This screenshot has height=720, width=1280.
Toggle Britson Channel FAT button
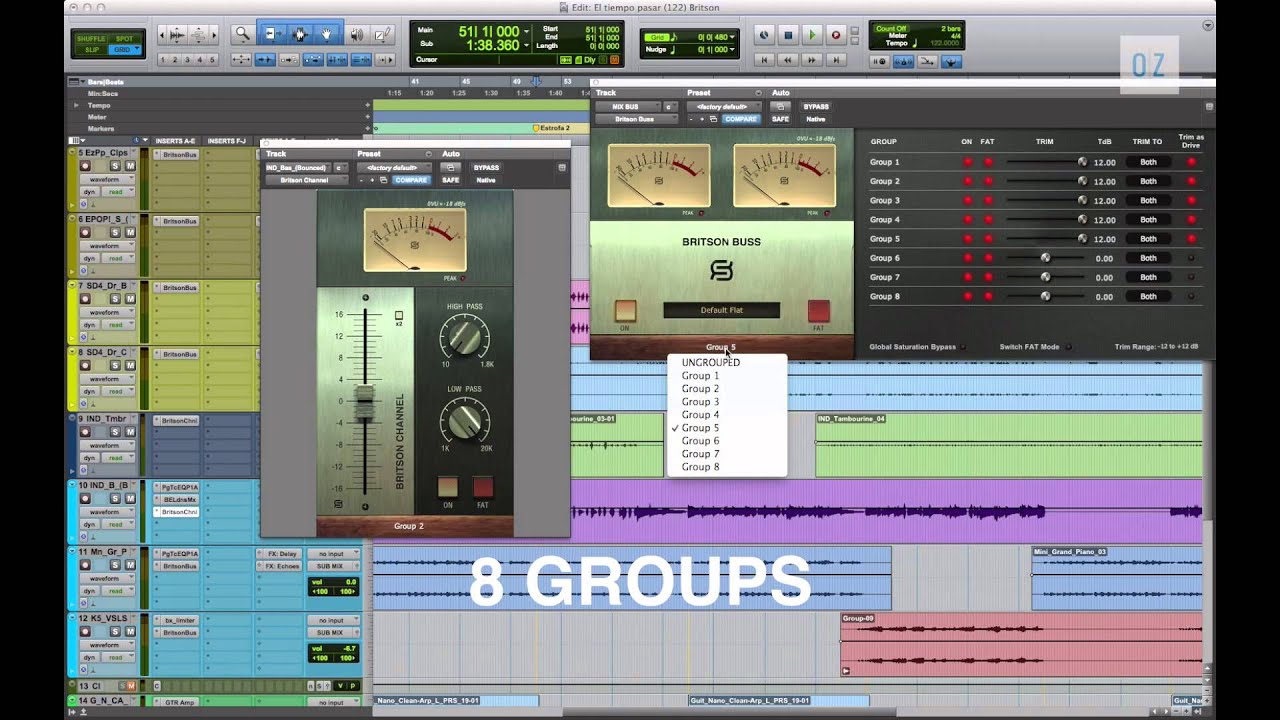tap(483, 487)
